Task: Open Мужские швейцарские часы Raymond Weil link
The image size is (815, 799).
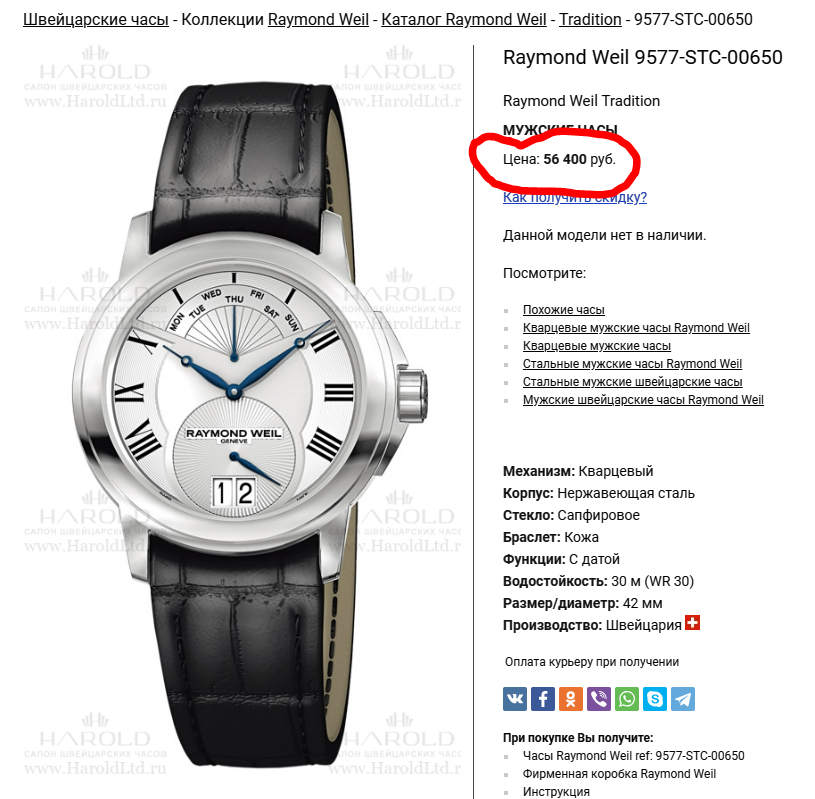Action: (643, 400)
